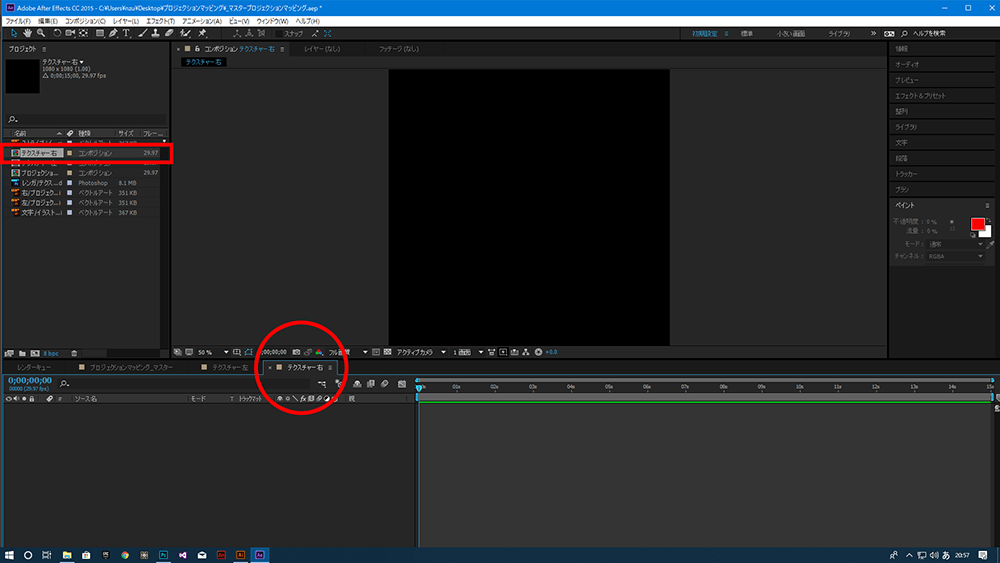Screen dimensions: 1000x563
Task: Click reset exposure icon in viewer
Action: pyautogui.click(x=538, y=352)
